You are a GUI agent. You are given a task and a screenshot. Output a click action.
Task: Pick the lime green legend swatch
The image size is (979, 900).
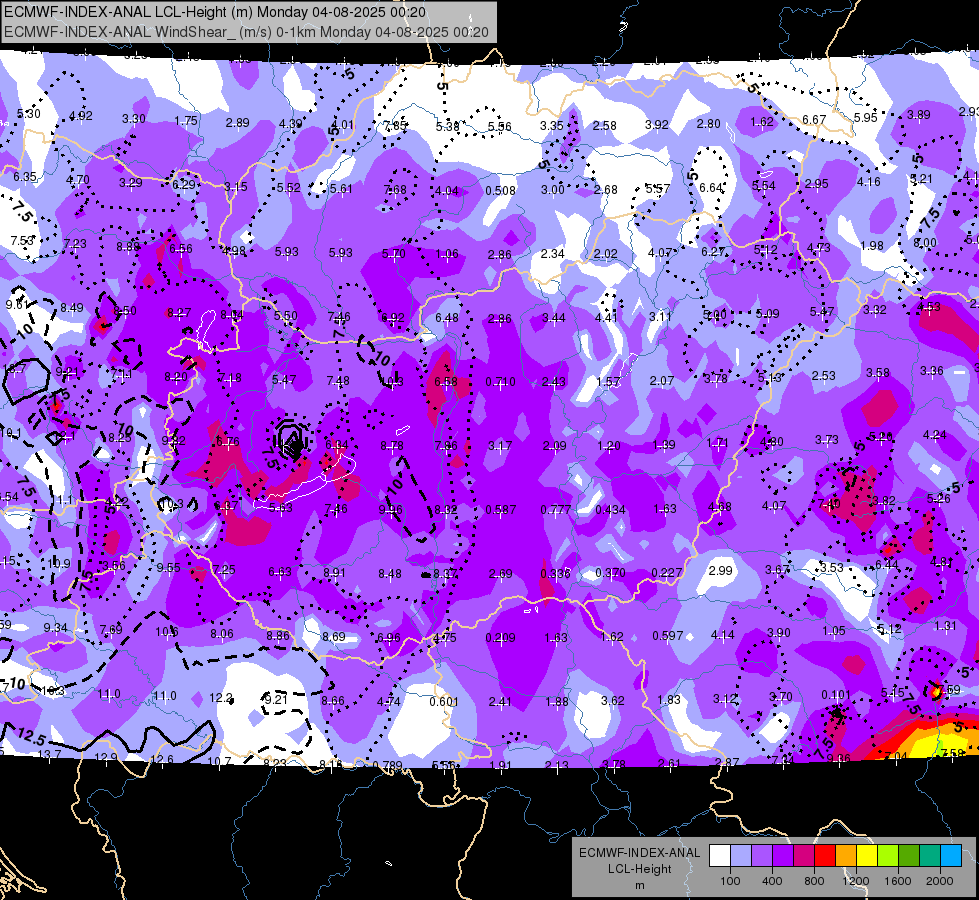[x=888, y=856]
